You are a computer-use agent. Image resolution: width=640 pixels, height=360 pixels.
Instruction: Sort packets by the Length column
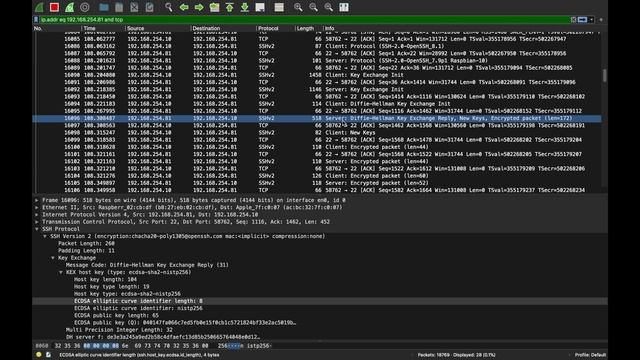[x=309, y=29]
